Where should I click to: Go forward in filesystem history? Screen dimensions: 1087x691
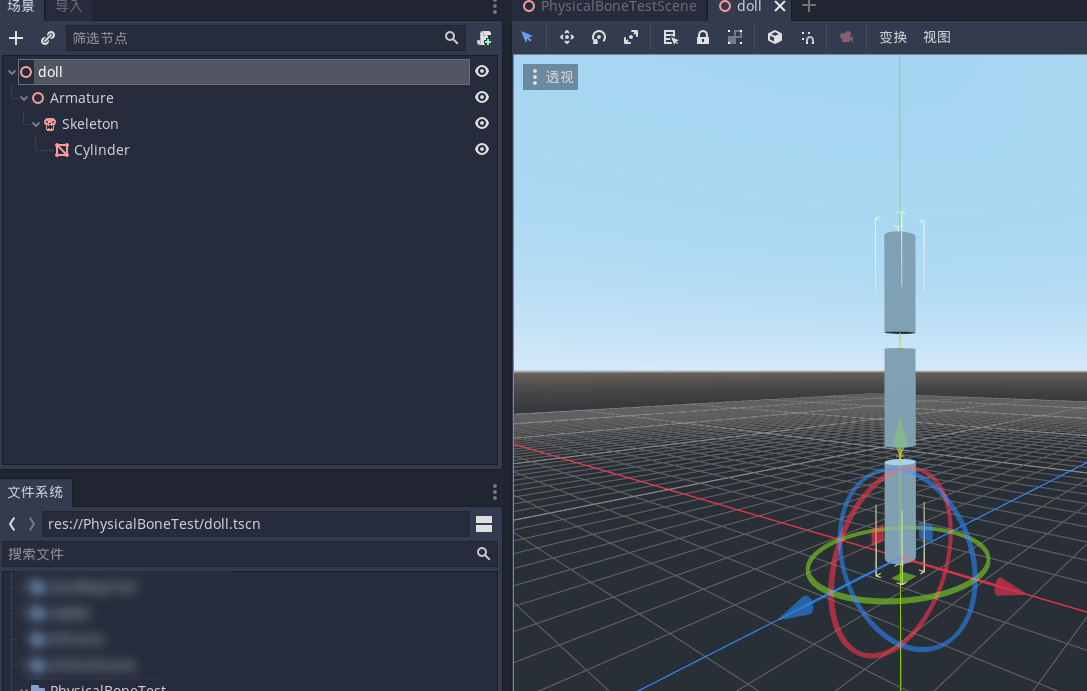(31, 524)
